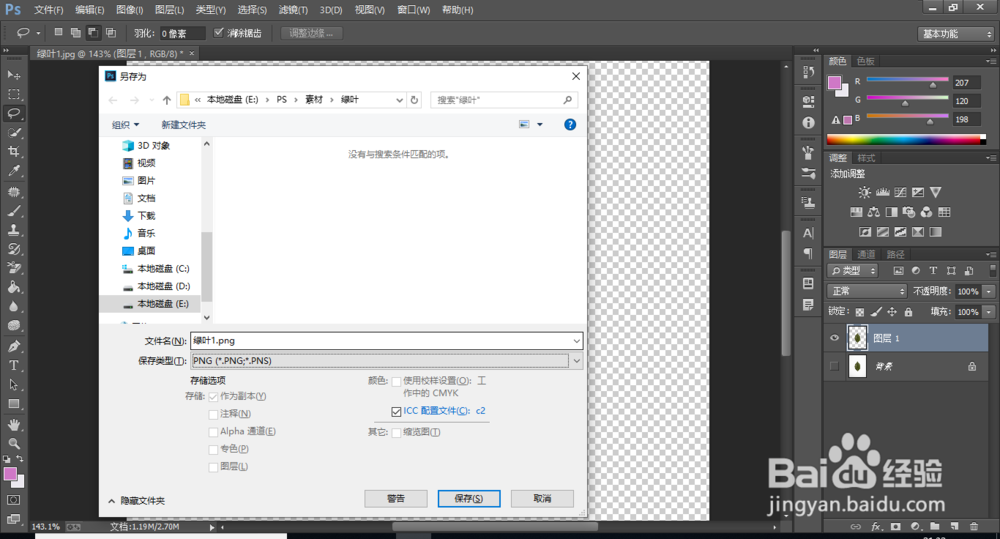Open the Organize dropdown menu

click(x=126, y=125)
